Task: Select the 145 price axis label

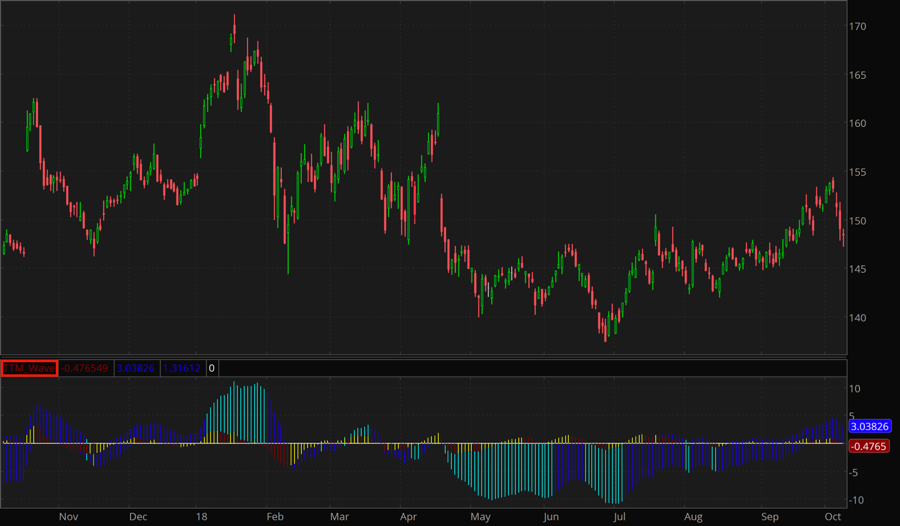Action: tap(859, 270)
